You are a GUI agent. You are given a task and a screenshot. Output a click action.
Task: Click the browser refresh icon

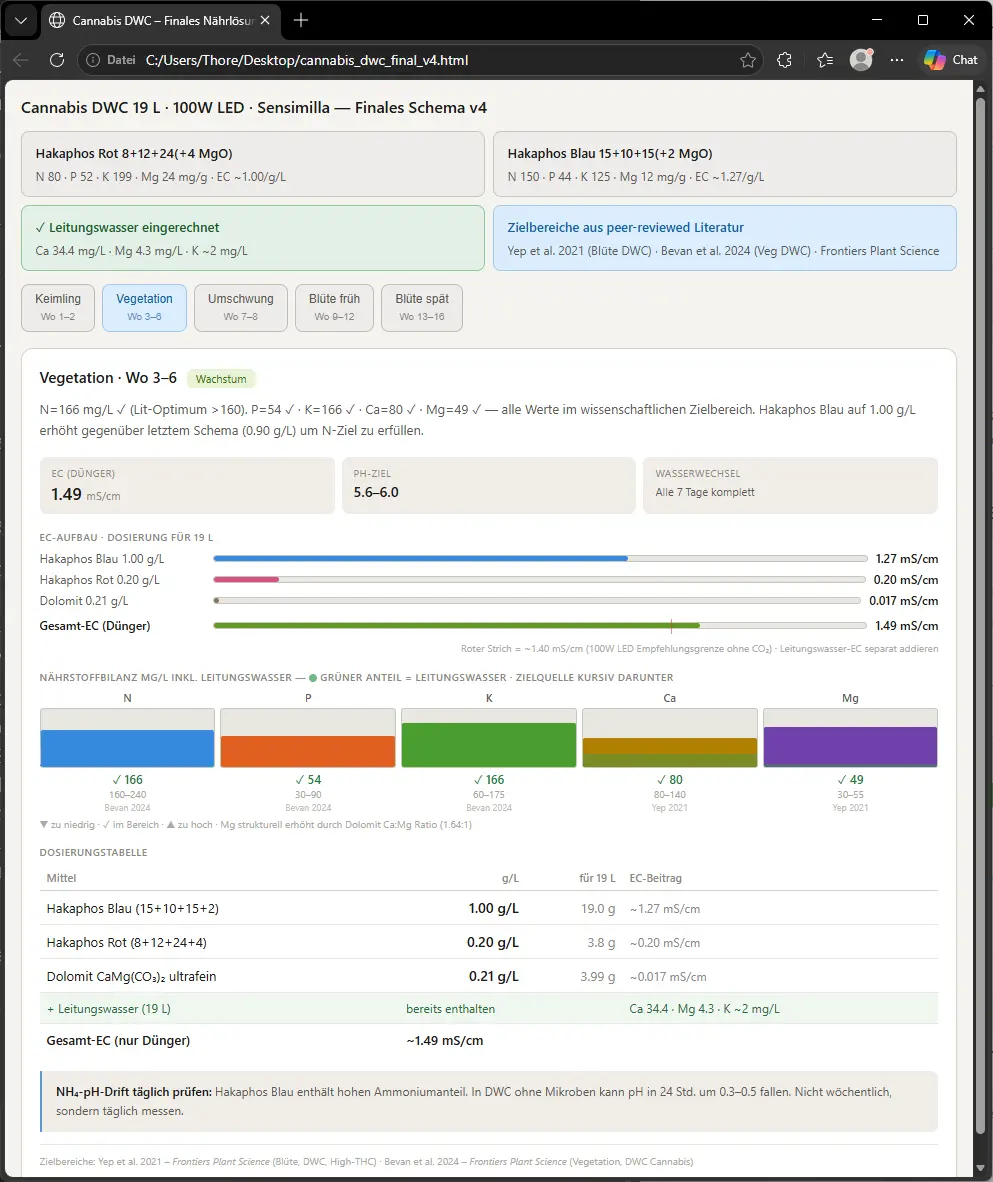(57, 60)
